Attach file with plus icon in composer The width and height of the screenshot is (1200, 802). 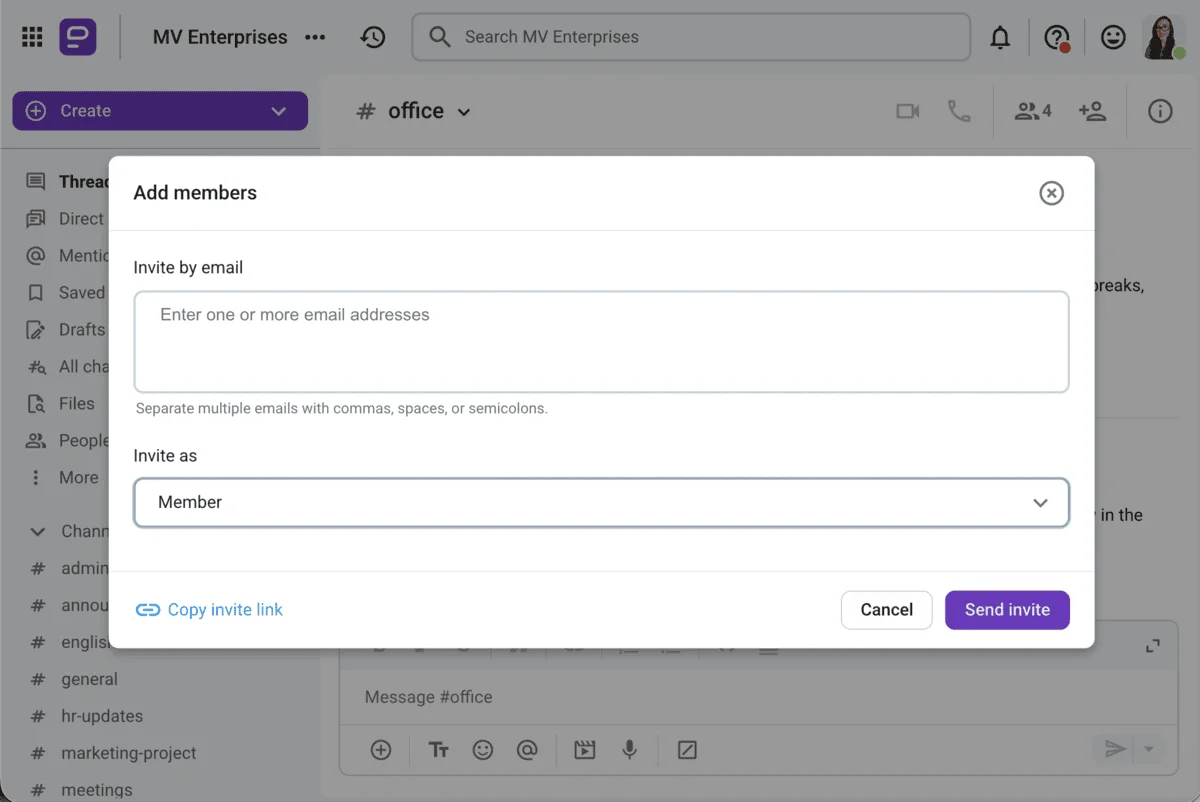point(381,750)
